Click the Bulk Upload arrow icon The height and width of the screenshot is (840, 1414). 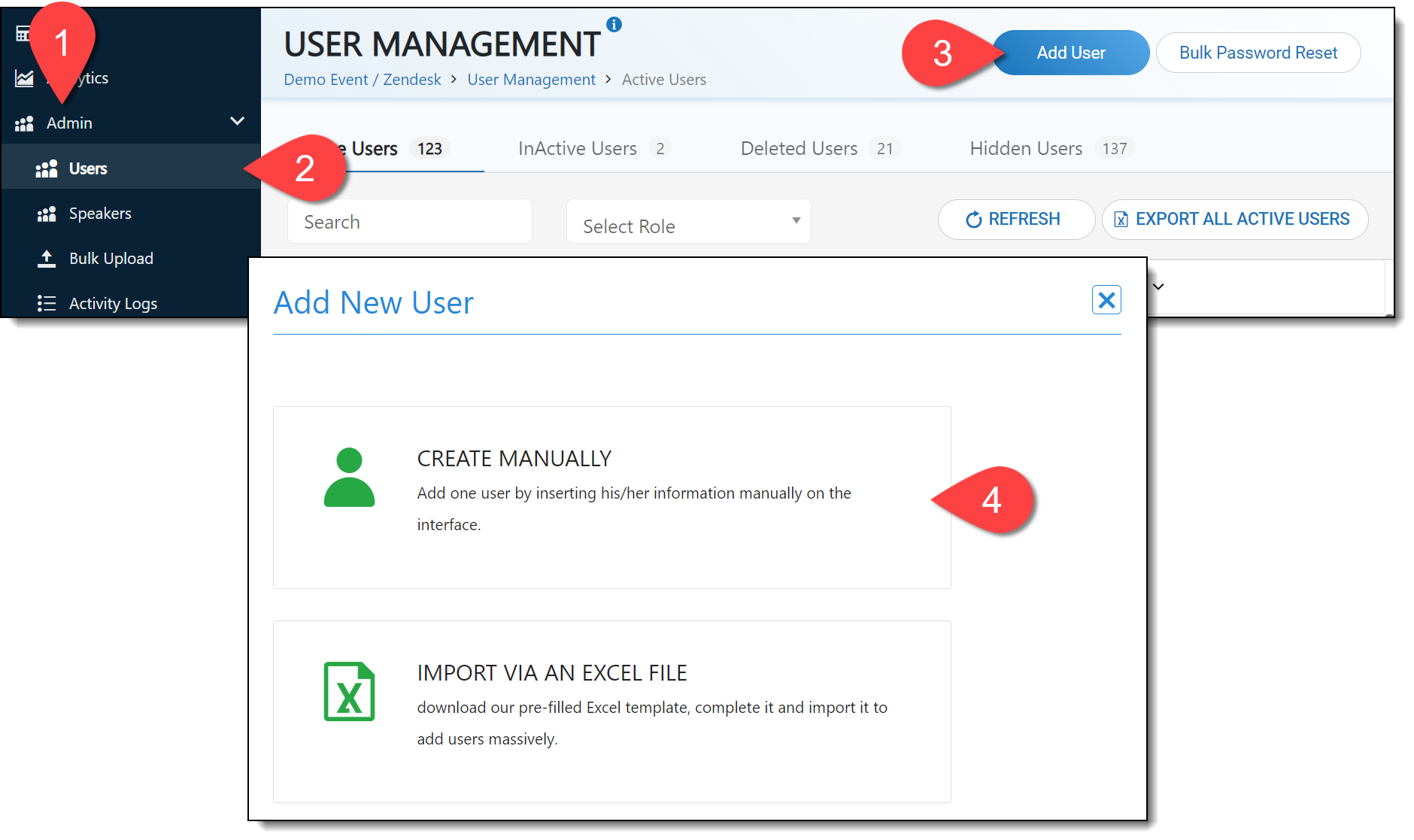click(47, 259)
